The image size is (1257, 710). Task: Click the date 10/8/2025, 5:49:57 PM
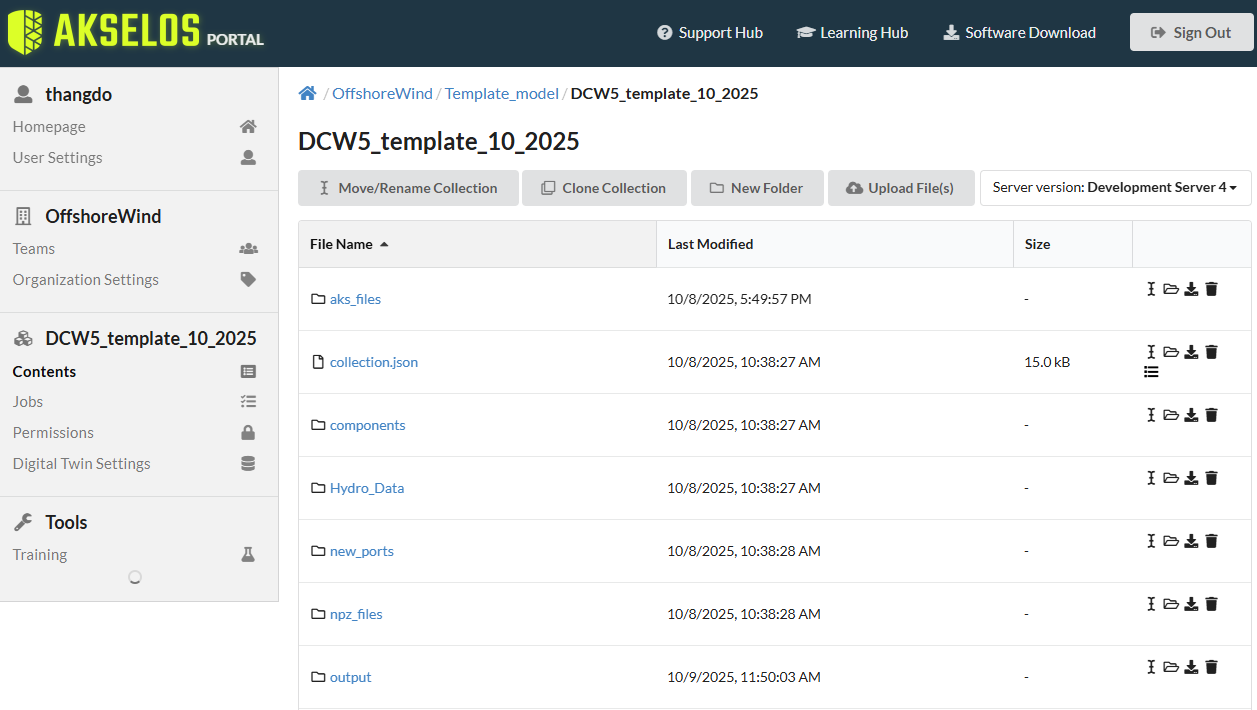[x=739, y=299]
